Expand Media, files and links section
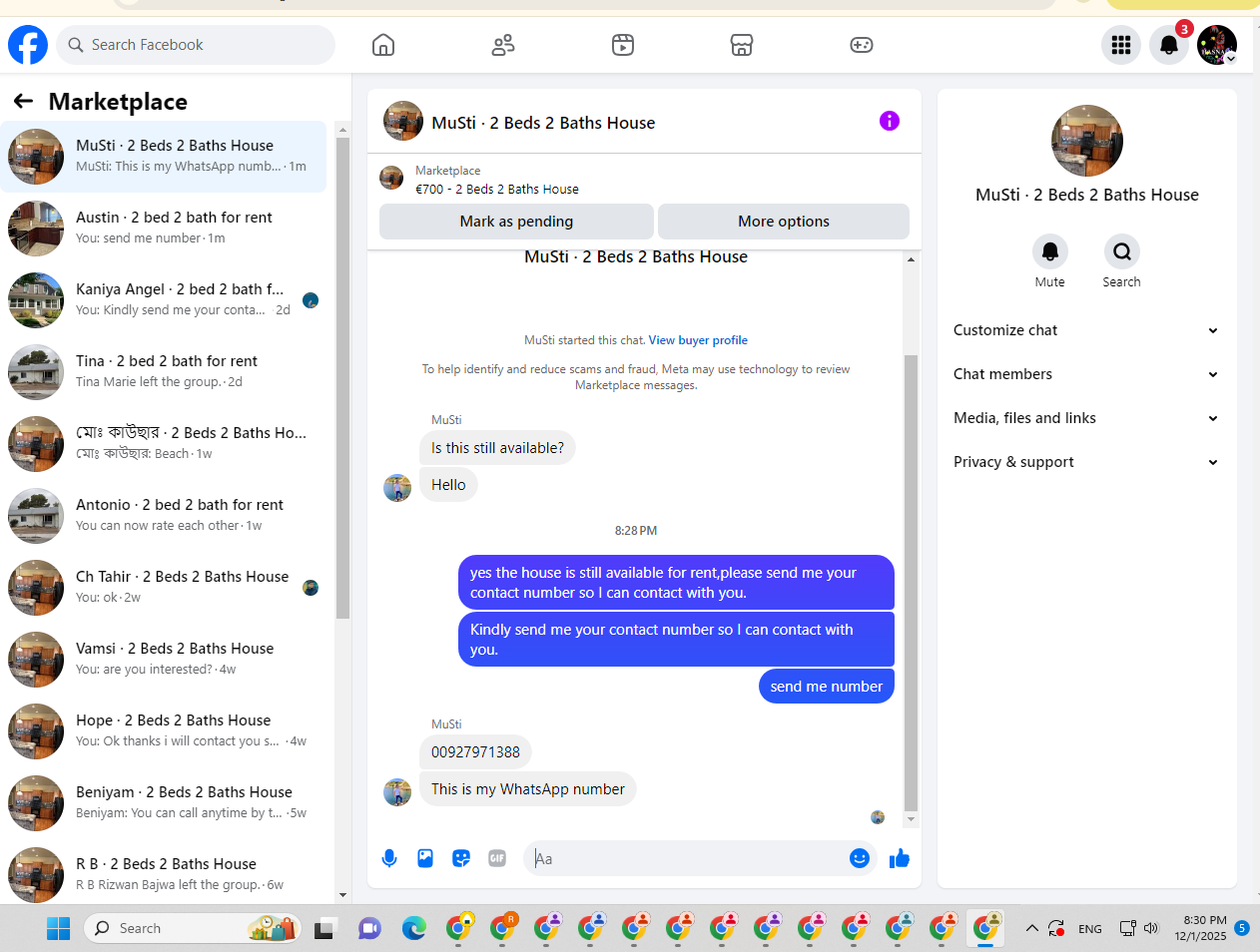The width and height of the screenshot is (1260, 952). coord(1086,418)
